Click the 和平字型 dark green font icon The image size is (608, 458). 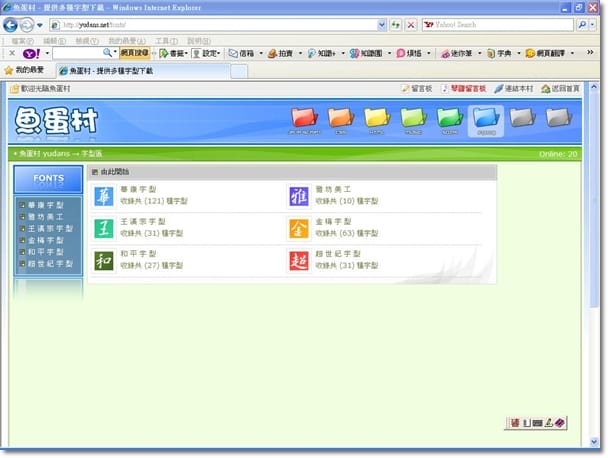[104, 261]
